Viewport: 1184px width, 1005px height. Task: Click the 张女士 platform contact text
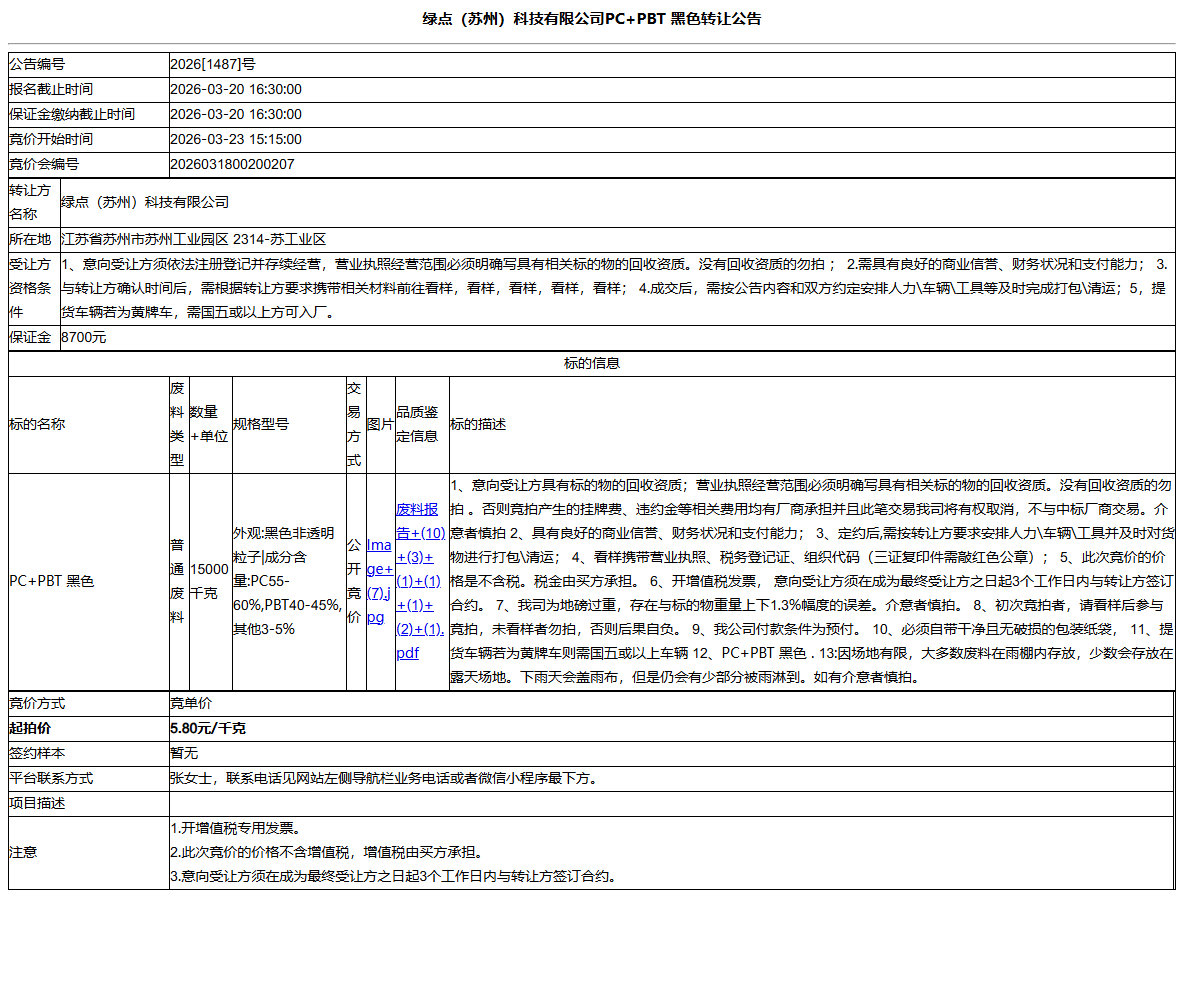point(383,778)
